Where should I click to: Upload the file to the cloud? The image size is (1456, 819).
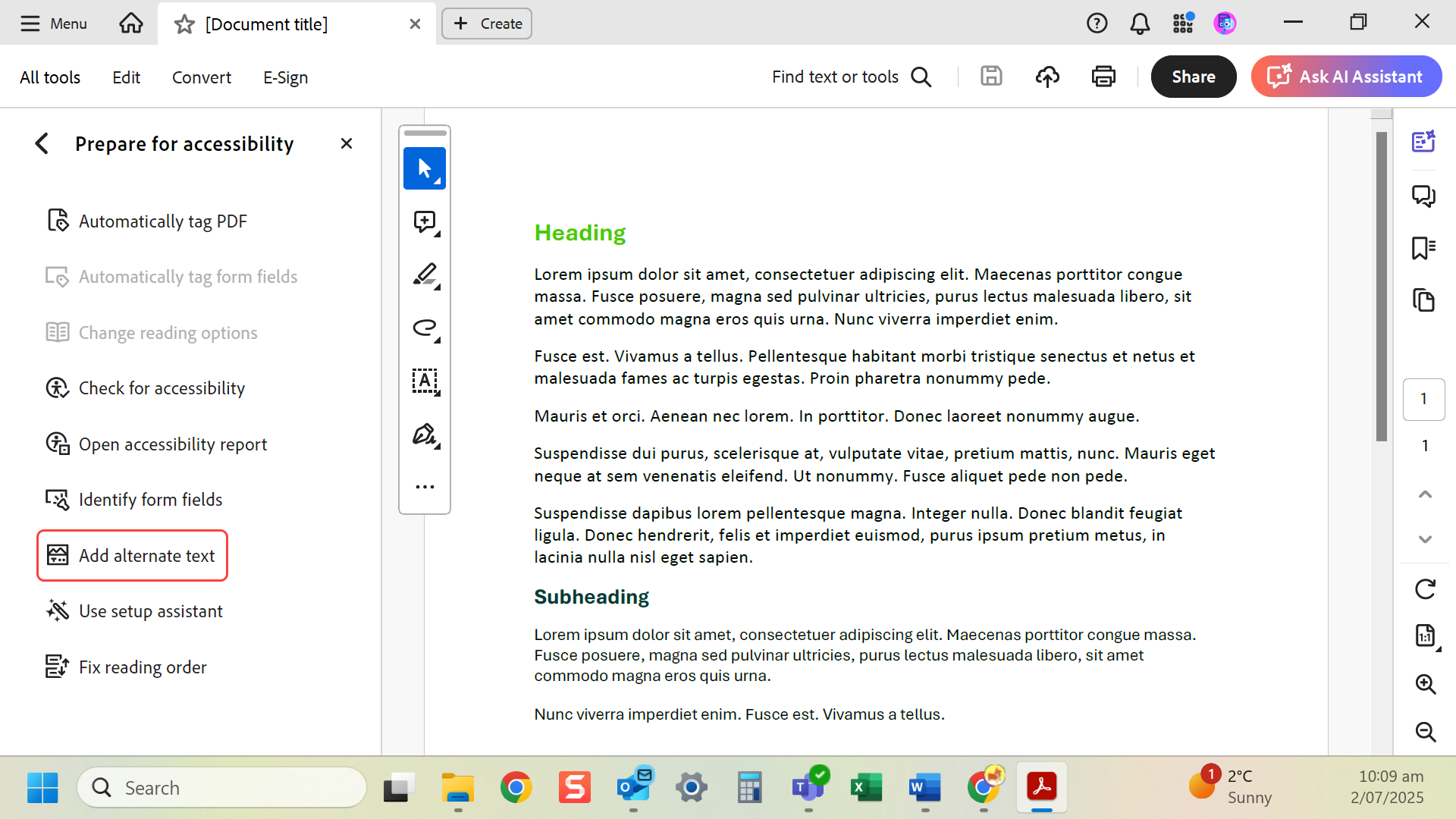point(1047,77)
